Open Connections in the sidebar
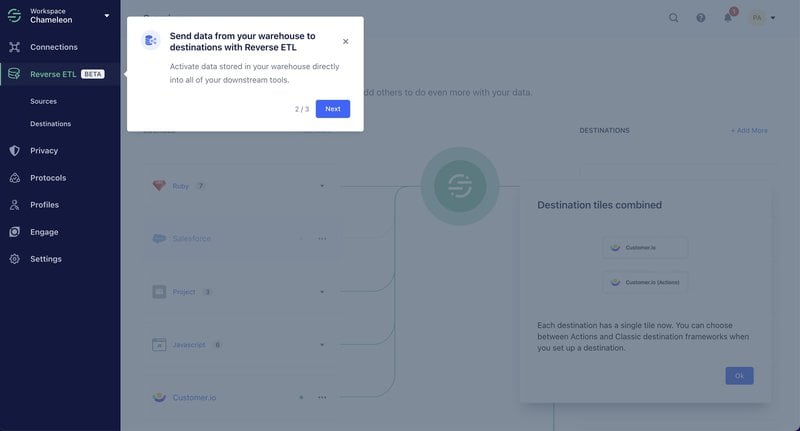The image size is (800, 431). click(x=53, y=47)
